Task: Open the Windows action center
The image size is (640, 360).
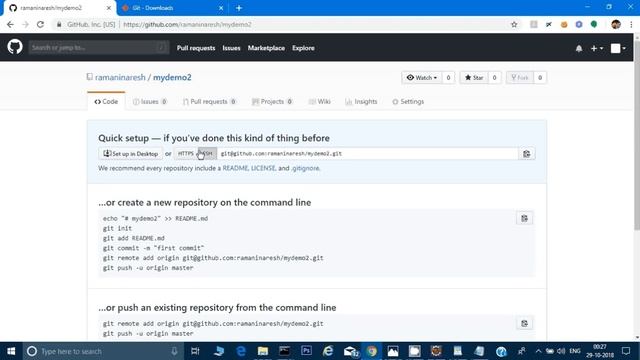Action: pyautogui.click(x=626, y=351)
